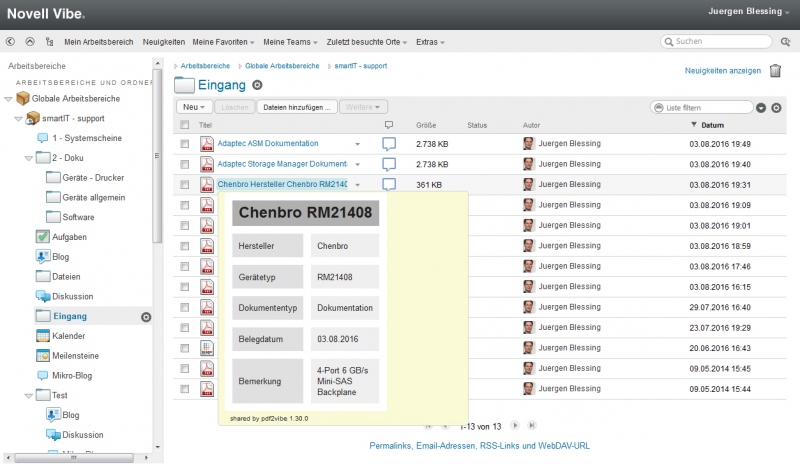The height and width of the screenshot is (464, 800).
Task: Click Neuigkeiten anzeigen link
Action: pos(722,70)
